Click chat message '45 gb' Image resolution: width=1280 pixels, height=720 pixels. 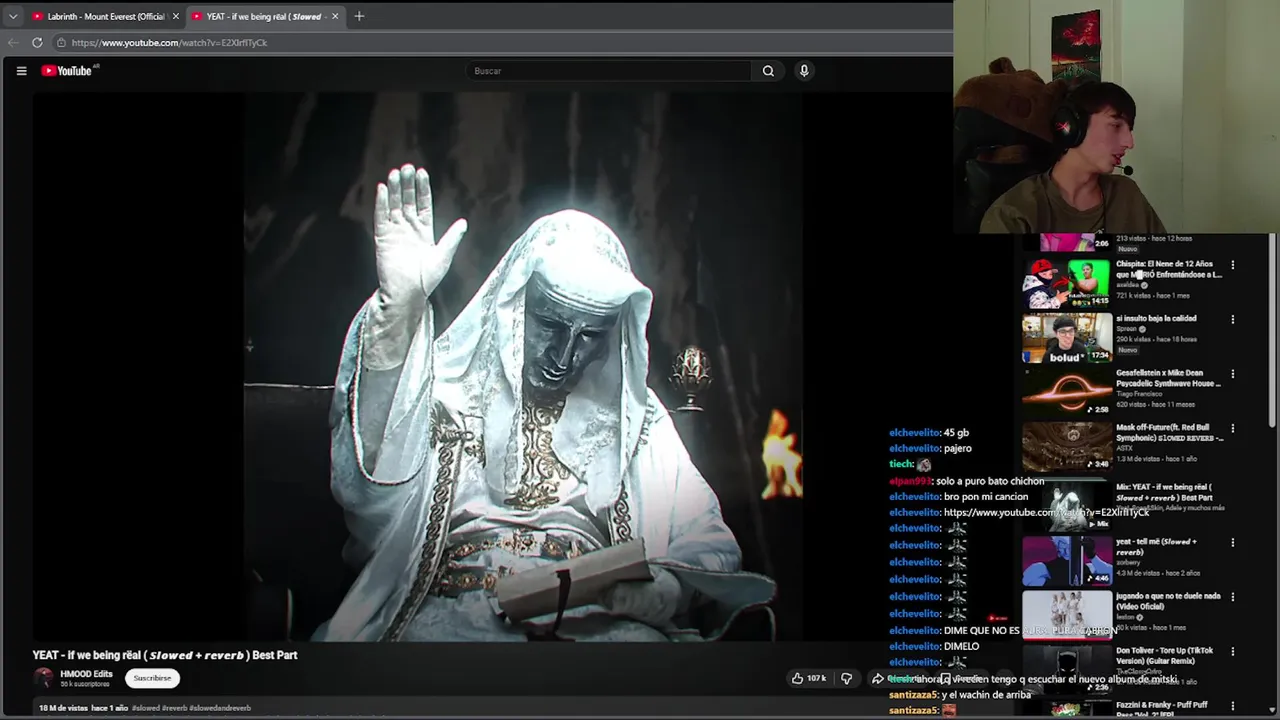point(956,433)
